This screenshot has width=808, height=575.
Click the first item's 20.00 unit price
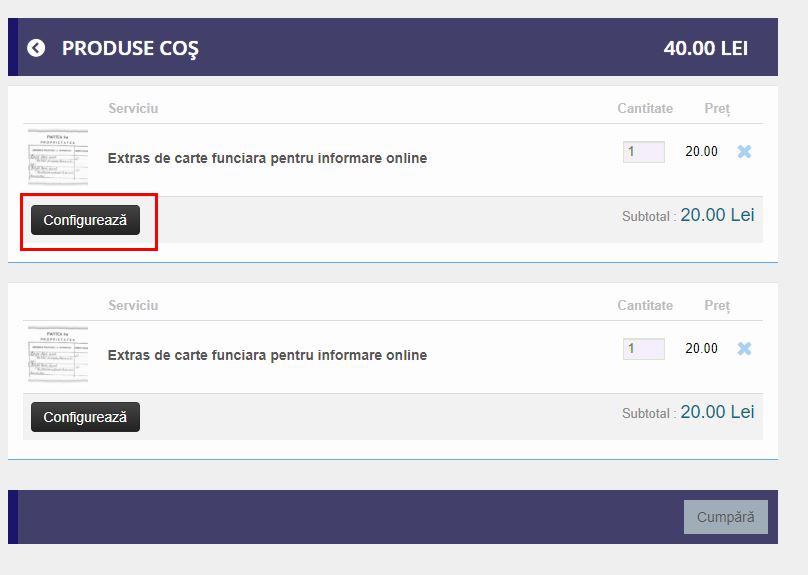click(701, 152)
